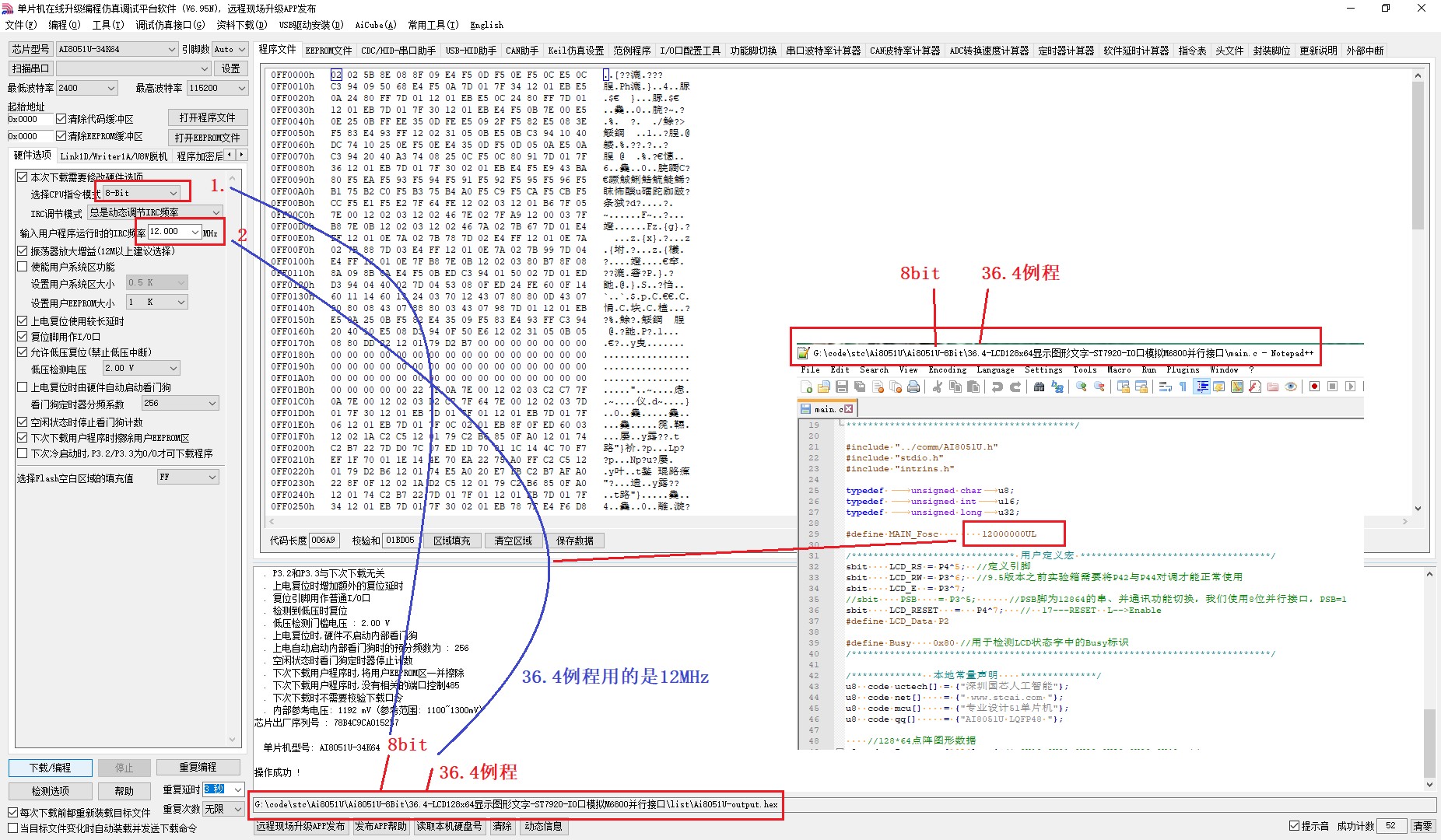Click the Find binoculars icon in Notepad++
The width and height of the screenshot is (1441, 840).
[x=1039, y=387]
